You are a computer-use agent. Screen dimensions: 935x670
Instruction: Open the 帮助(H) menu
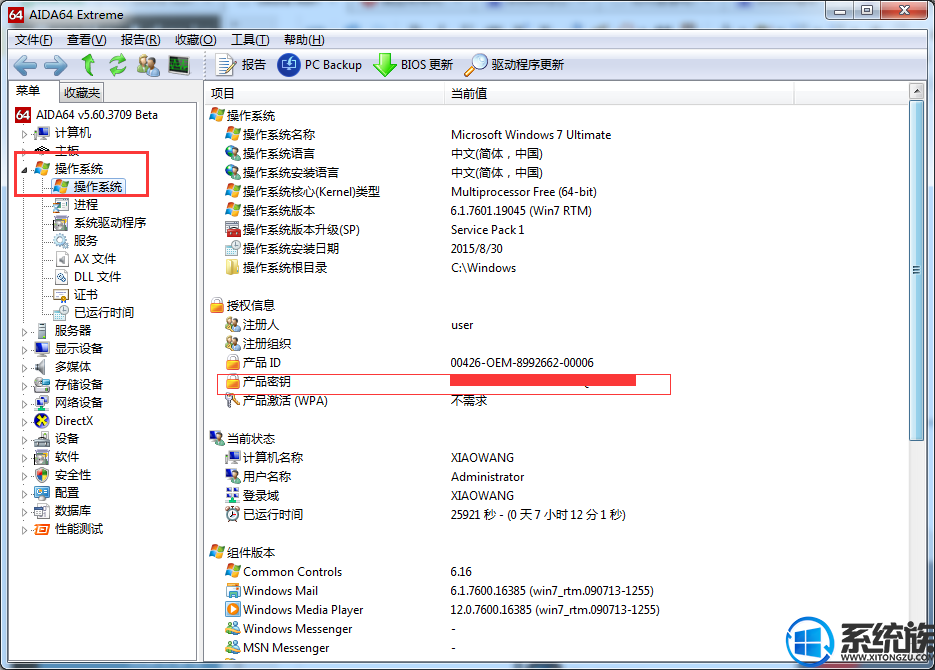[x=304, y=40]
